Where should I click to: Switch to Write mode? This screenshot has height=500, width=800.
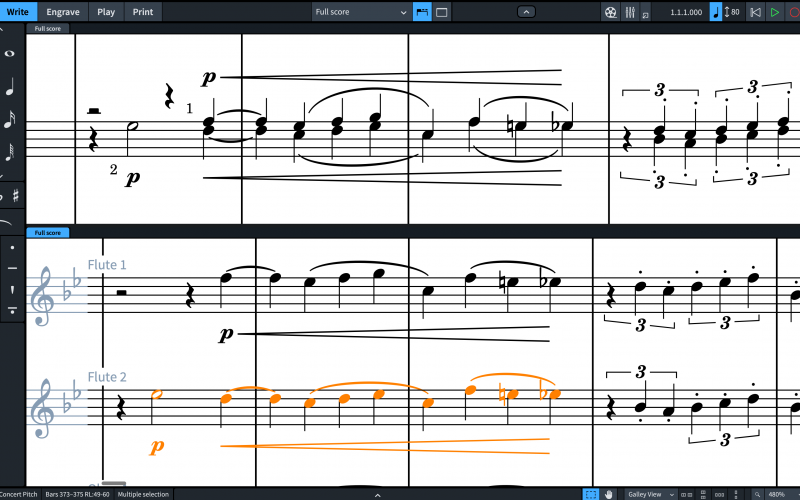(18, 12)
